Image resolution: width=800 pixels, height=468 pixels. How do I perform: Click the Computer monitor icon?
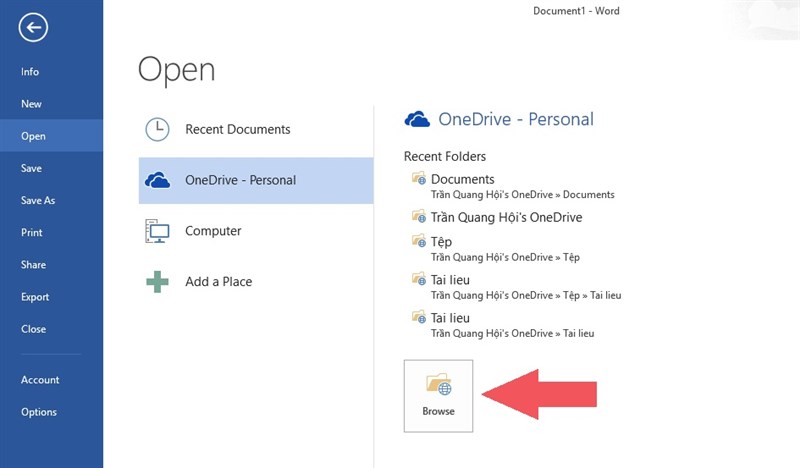157,231
